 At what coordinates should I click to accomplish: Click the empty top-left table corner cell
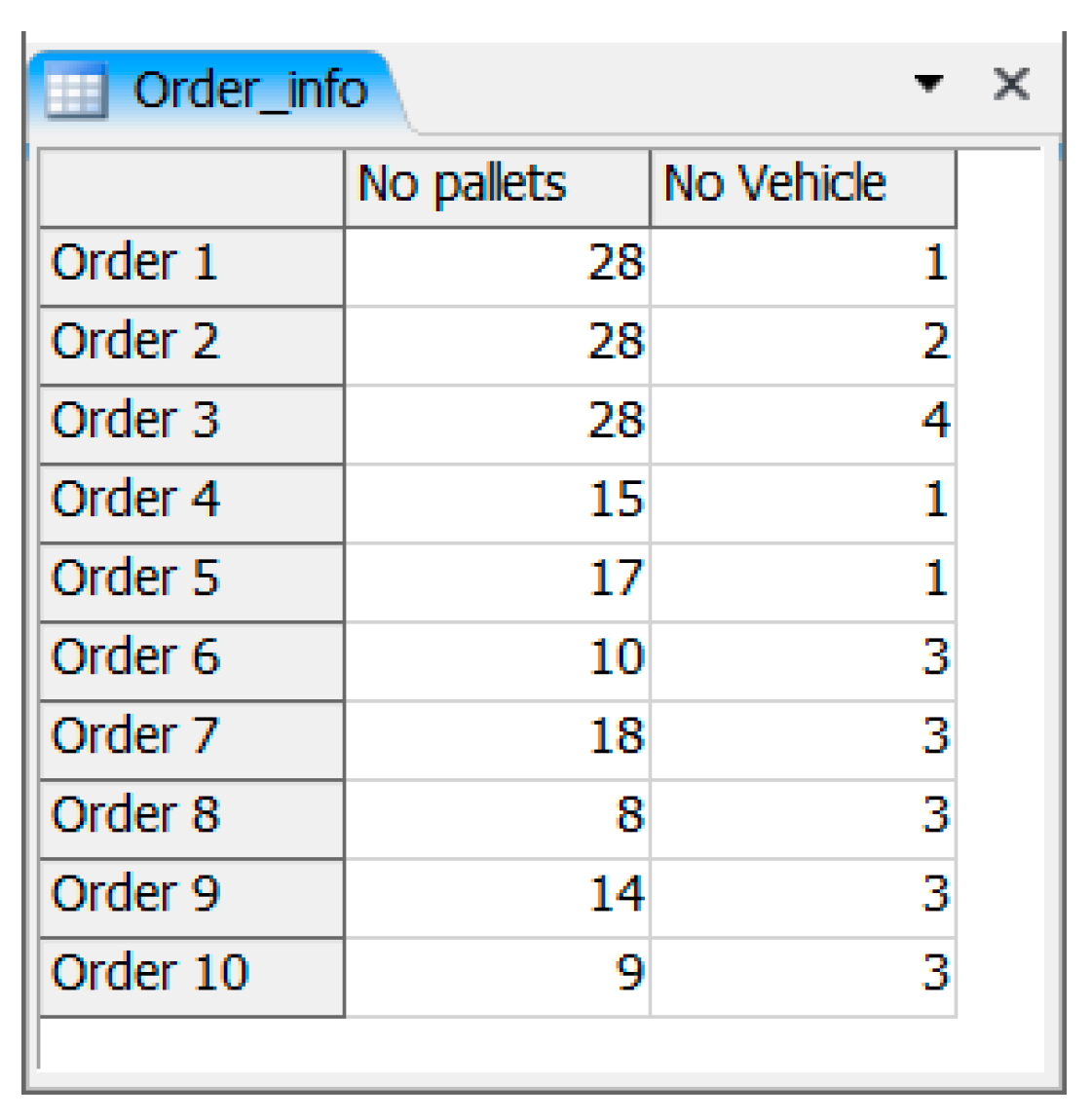click(x=192, y=187)
